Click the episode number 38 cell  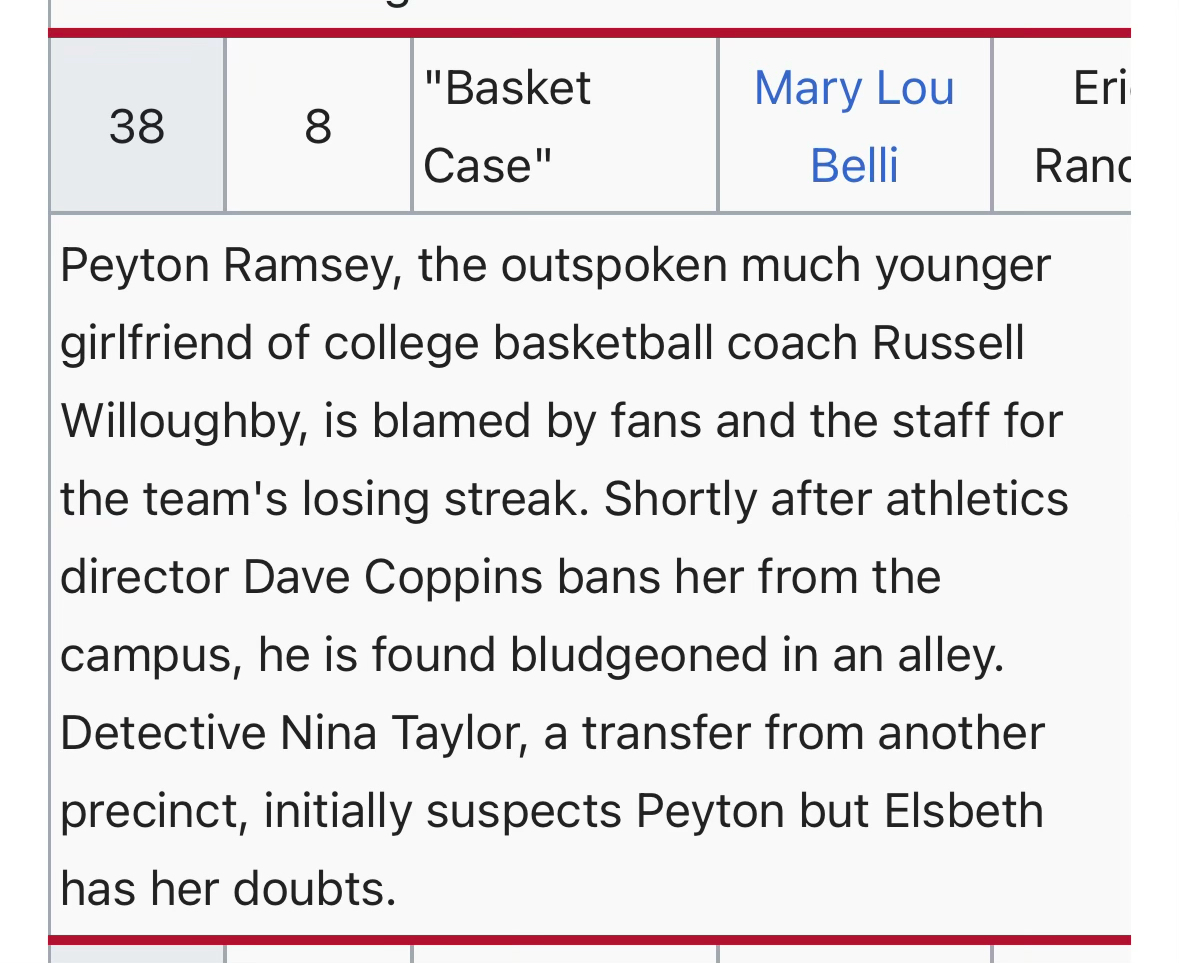pyautogui.click(x=137, y=127)
